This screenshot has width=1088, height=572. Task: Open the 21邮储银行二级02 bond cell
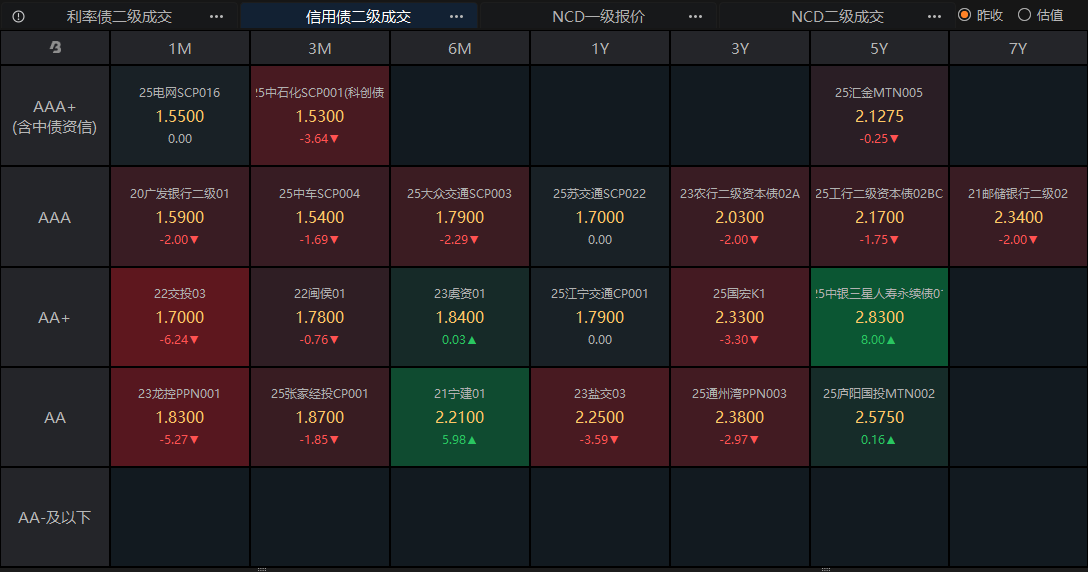coord(1018,216)
